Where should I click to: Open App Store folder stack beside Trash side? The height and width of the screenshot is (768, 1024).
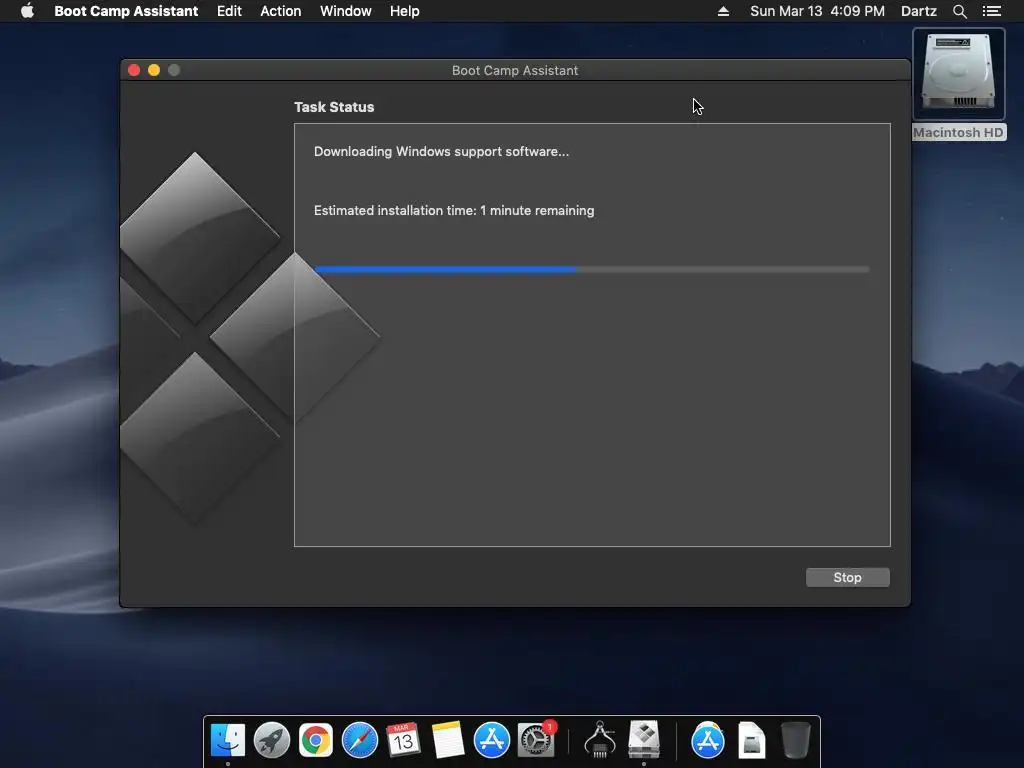tap(707, 740)
